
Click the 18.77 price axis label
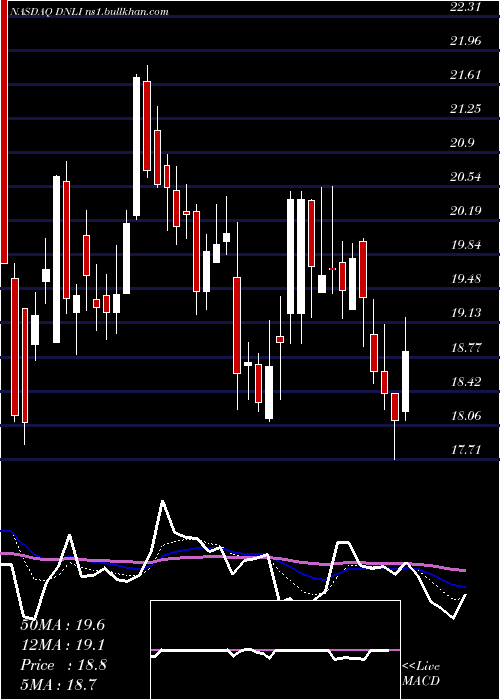pyautogui.click(x=466, y=347)
